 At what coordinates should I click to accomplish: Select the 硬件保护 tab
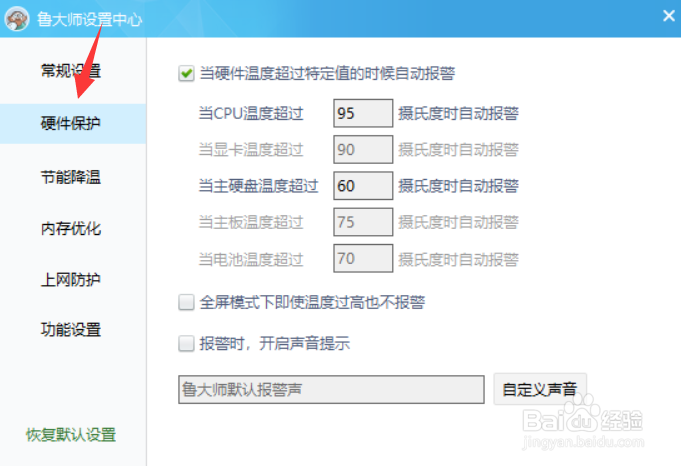[x=73, y=123]
